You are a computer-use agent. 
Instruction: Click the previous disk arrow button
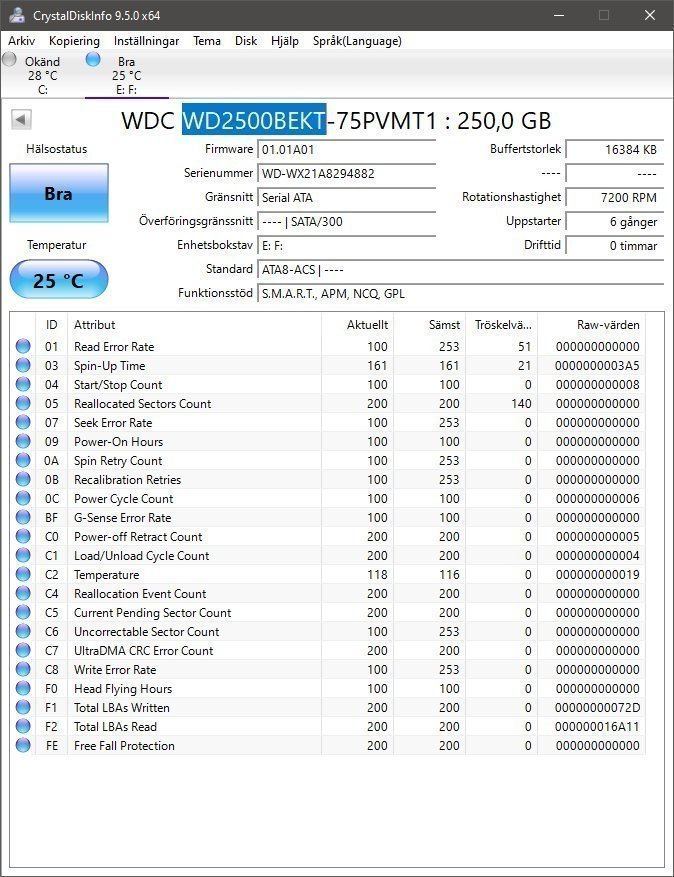tap(21, 119)
